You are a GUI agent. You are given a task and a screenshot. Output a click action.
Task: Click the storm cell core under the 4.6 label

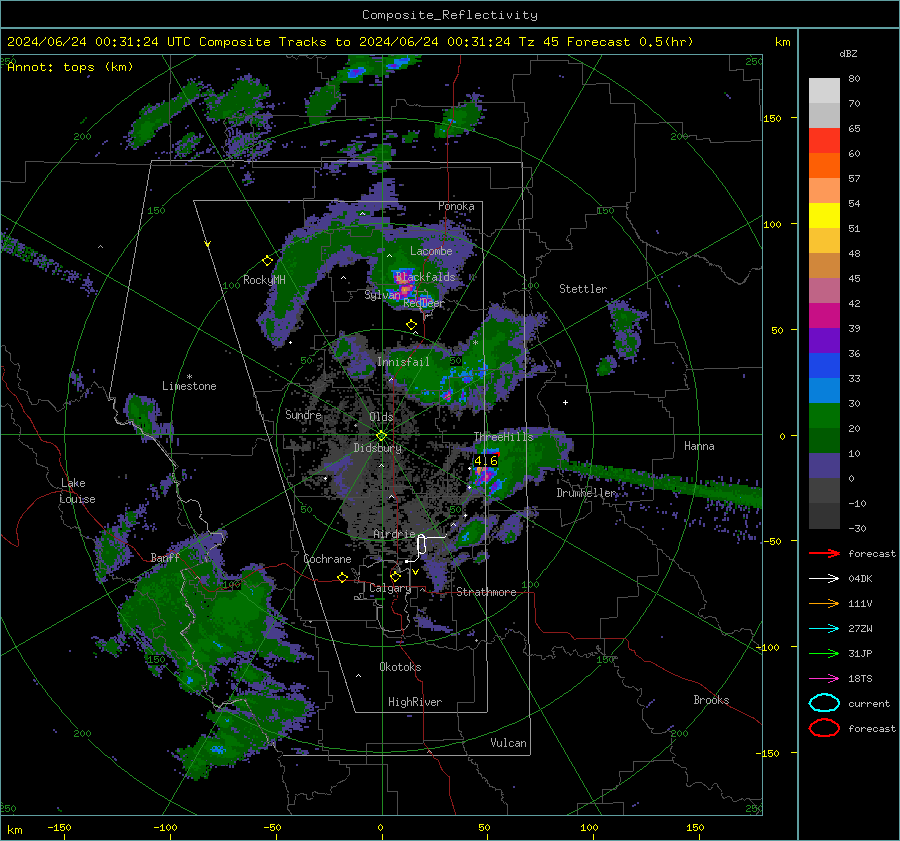486,476
